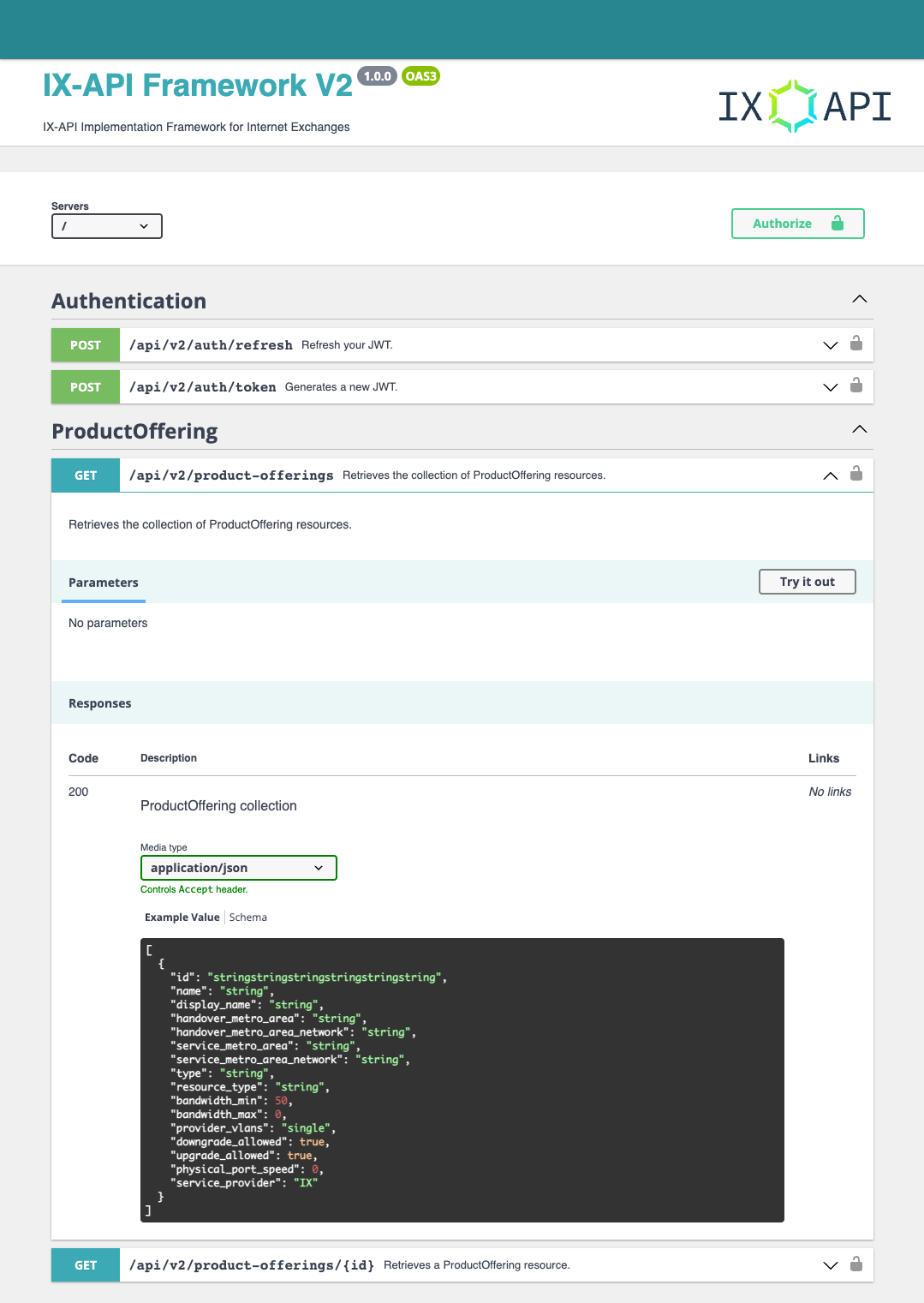Click the "upgrade_allowed": true line
The width and height of the screenshot is (924, 1303).
coord(244,1156)
